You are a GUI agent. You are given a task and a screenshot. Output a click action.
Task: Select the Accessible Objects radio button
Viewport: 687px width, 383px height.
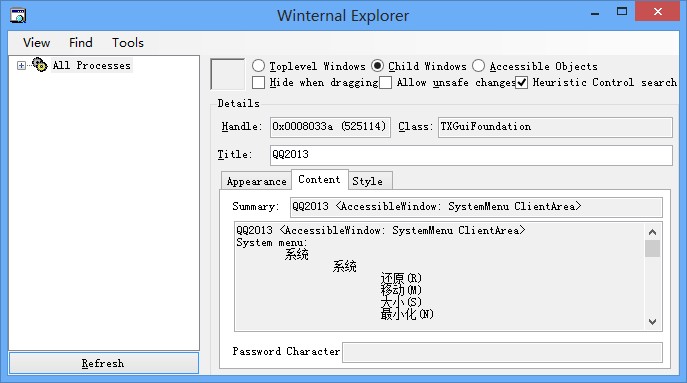point(478,66)
